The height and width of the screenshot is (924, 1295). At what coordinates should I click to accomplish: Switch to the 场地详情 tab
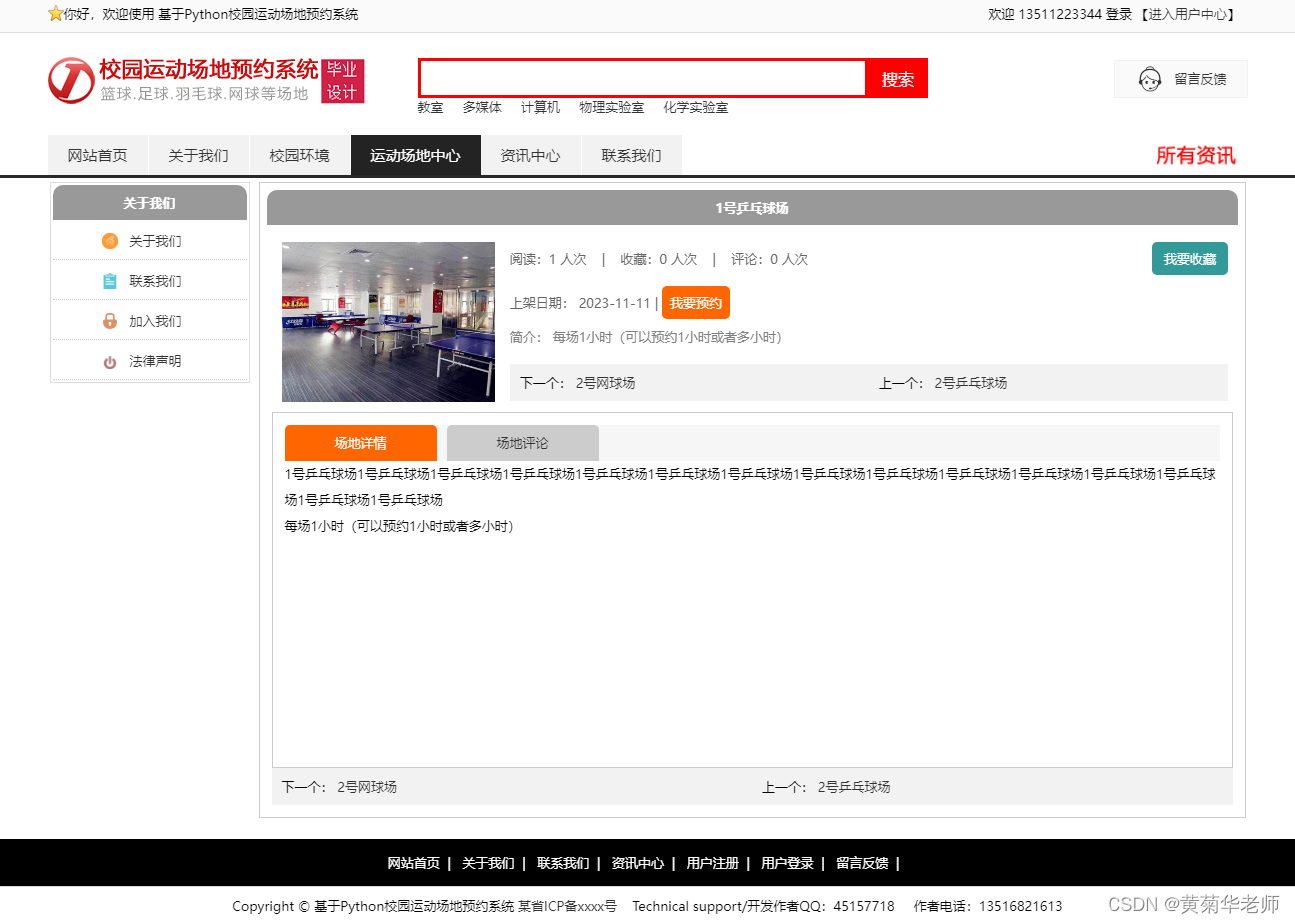coord(361,443)
